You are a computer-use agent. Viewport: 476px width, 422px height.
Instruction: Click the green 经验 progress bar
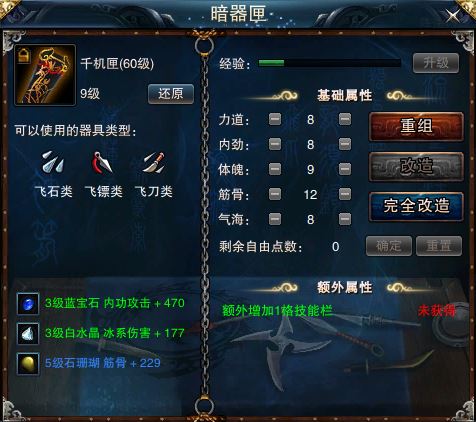(330, 63)
